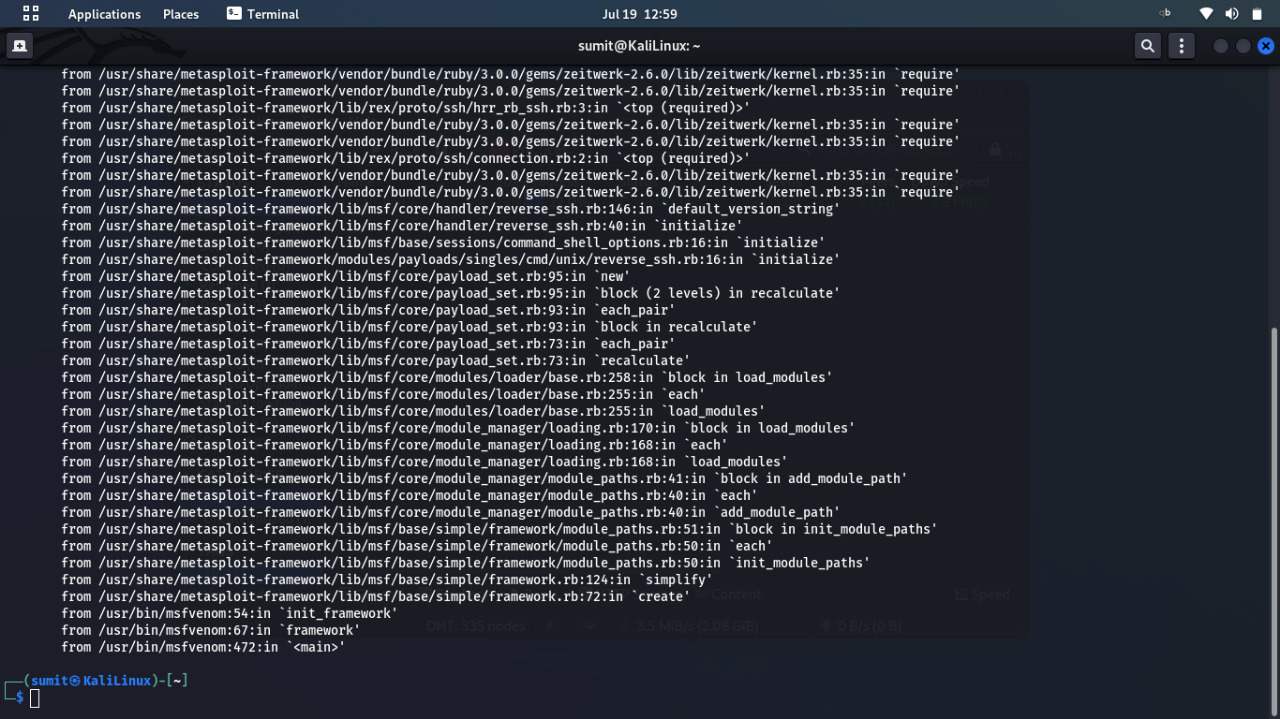The image size is (1280, 719).
Task: Open the Activities overview grid icon
Action: [30, 14]
